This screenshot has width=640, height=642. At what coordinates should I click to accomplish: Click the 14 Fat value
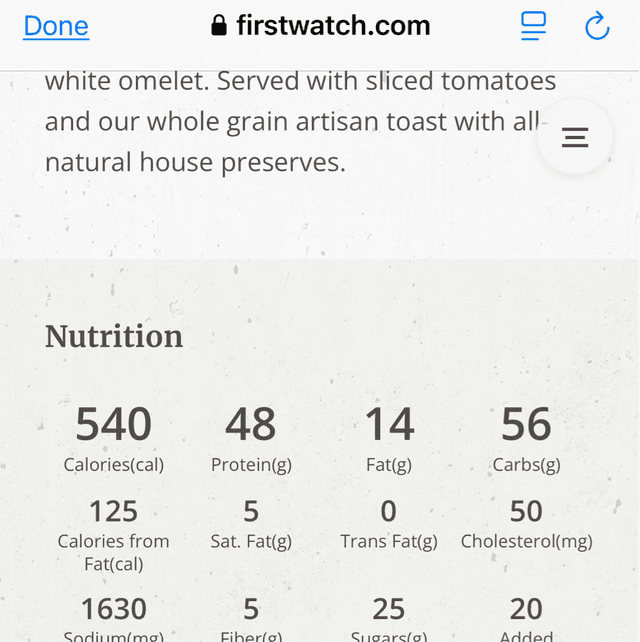point(389,425)
